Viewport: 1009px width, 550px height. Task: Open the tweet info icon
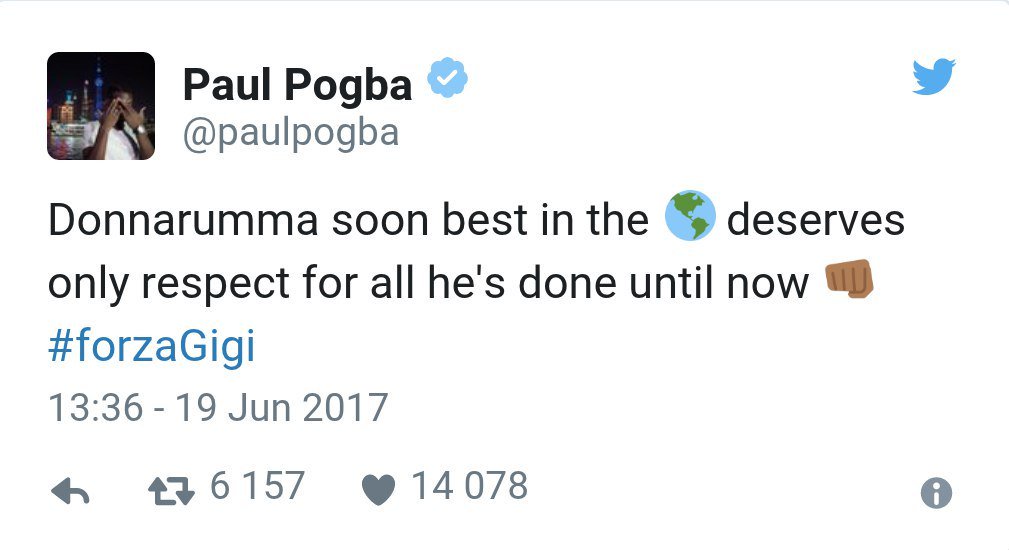click(x=935, y=492)
